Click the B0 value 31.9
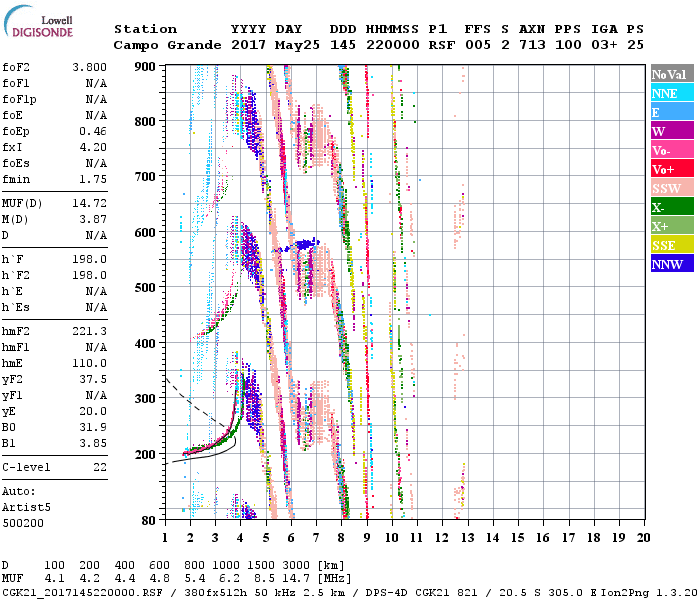 93,428
